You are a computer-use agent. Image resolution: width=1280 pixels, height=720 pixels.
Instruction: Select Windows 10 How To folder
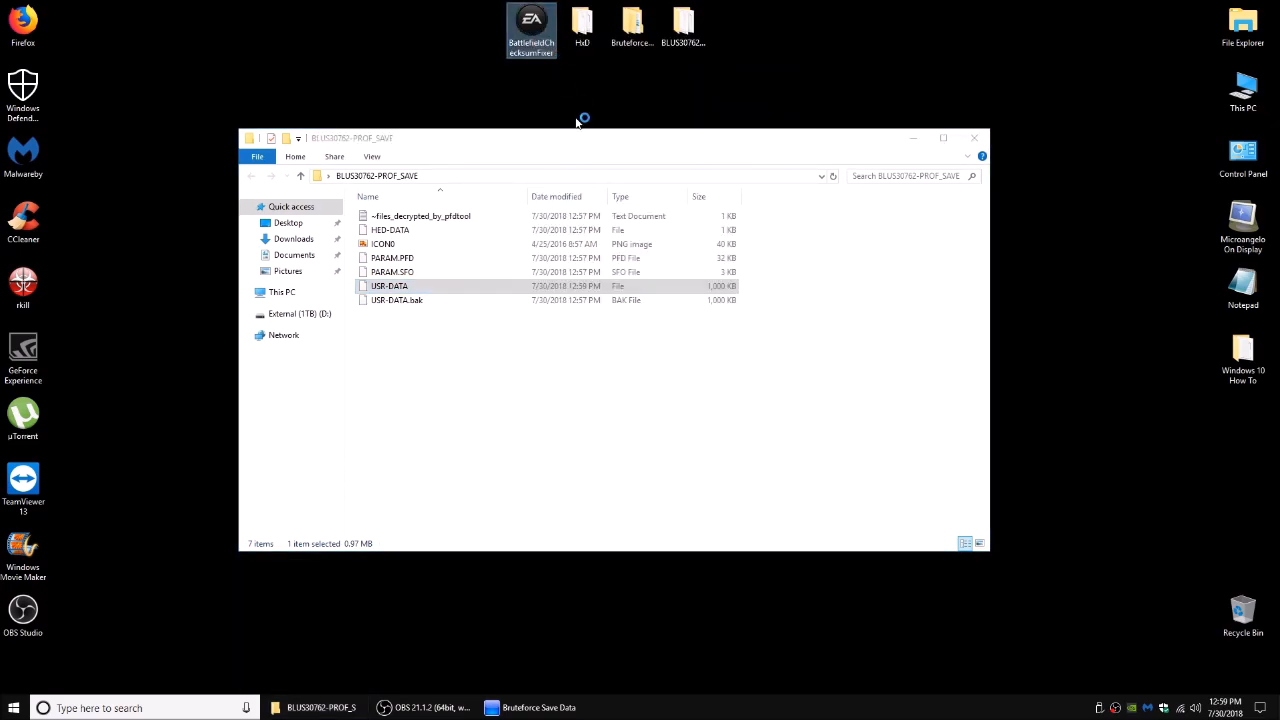tap(1243, 359)
